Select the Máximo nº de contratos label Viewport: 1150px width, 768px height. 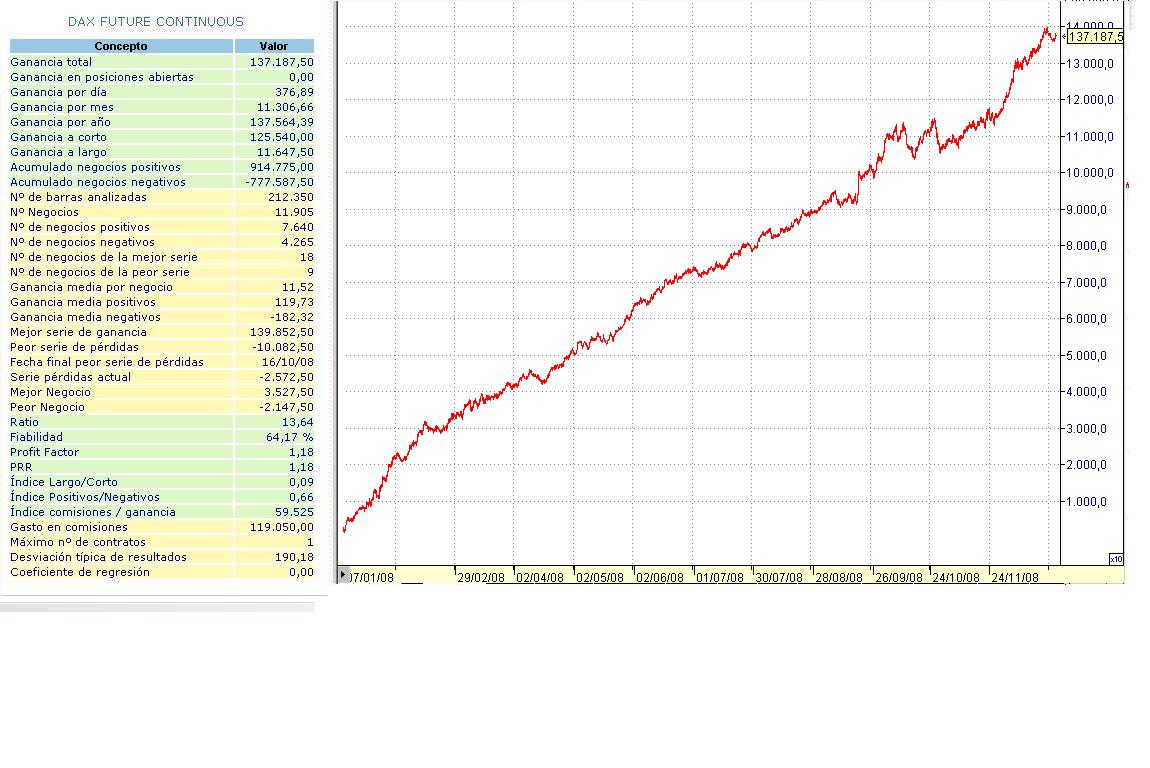78,542
